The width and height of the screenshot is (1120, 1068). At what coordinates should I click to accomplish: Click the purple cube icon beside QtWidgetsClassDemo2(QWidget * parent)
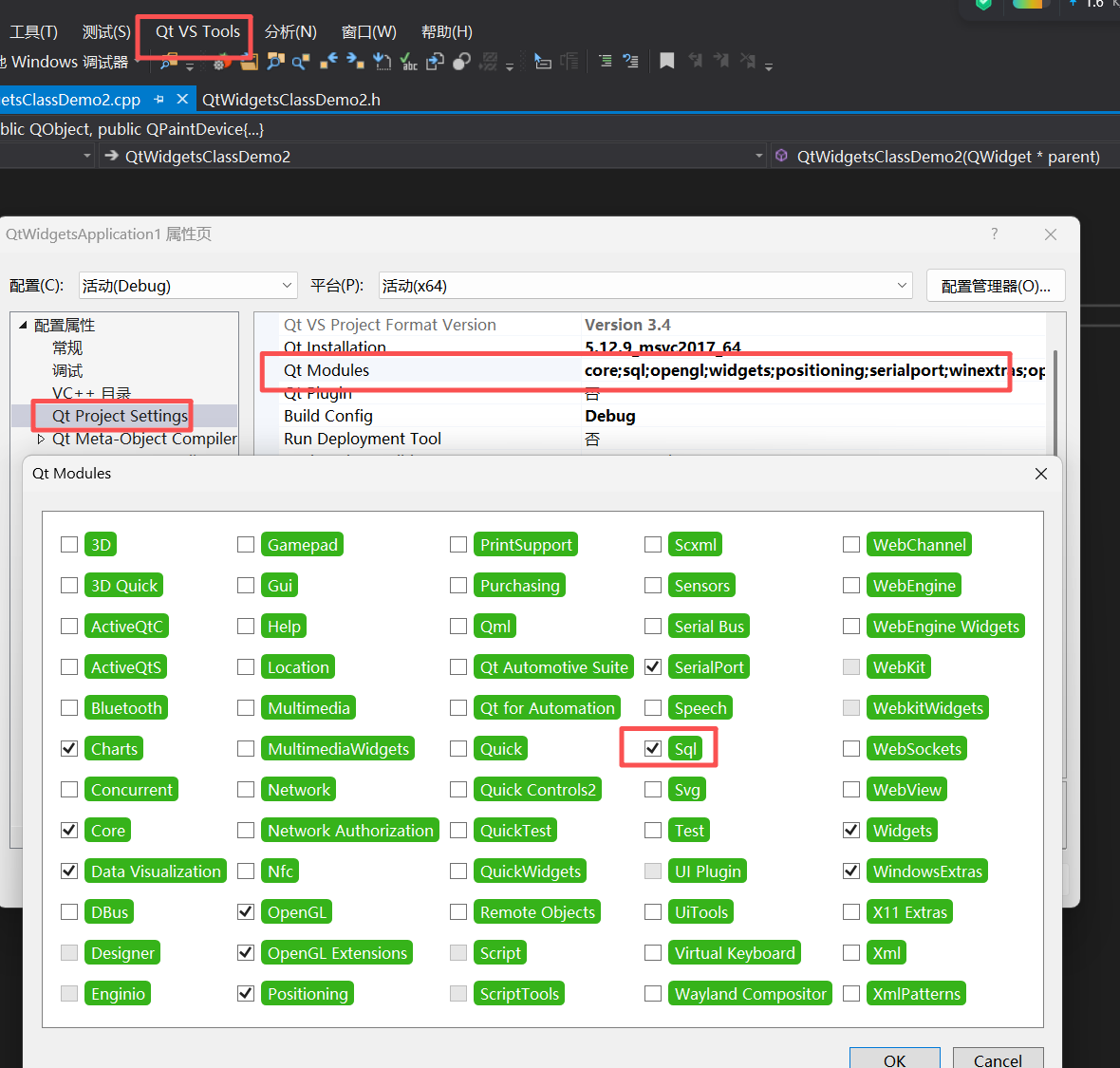[781, 156]
